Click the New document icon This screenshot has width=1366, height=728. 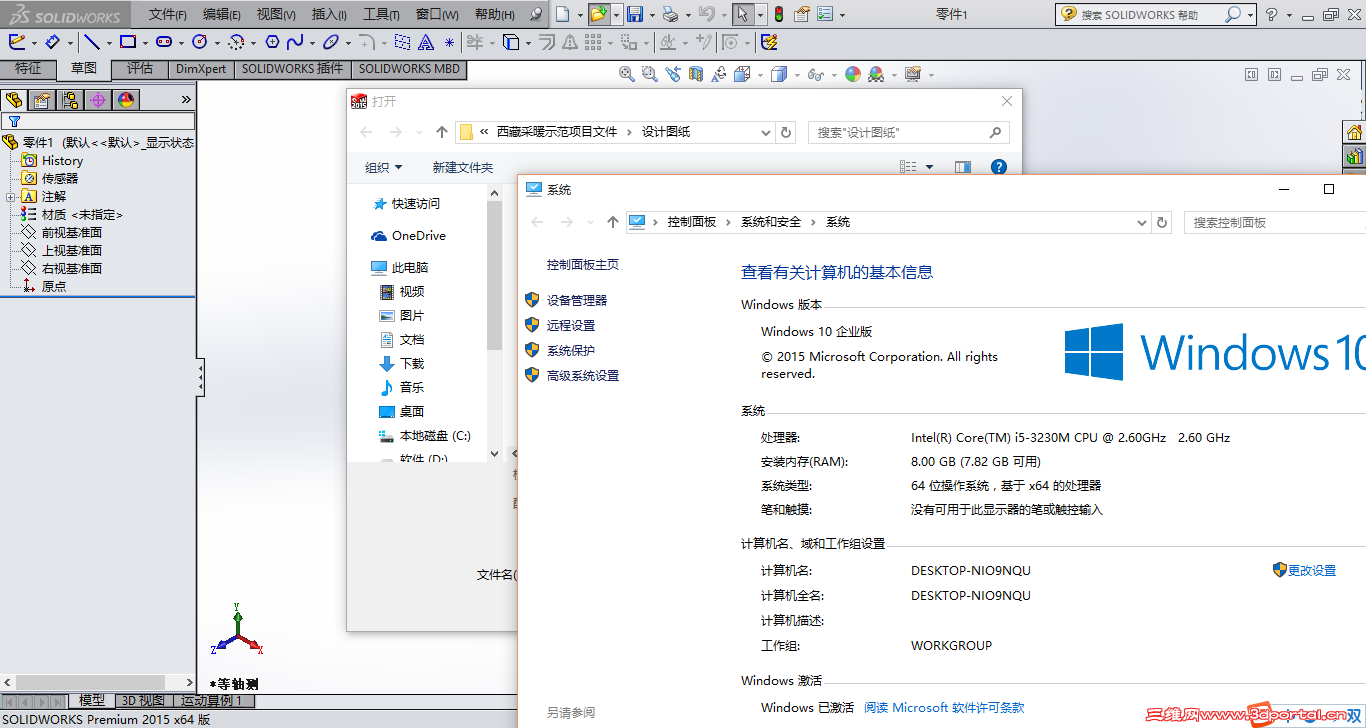(x=563, y=14)
